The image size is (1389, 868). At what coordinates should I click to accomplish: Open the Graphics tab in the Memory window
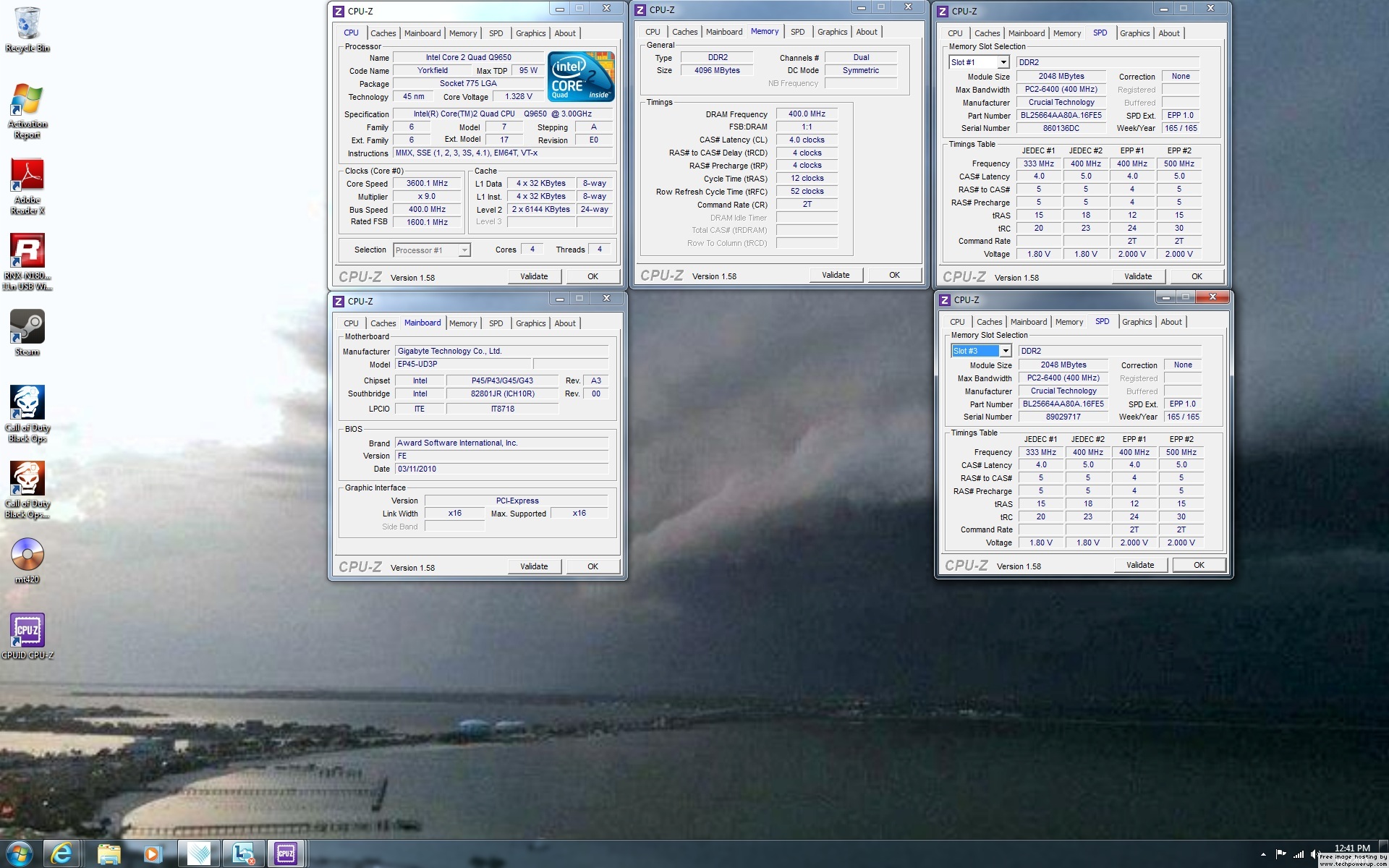832,32
